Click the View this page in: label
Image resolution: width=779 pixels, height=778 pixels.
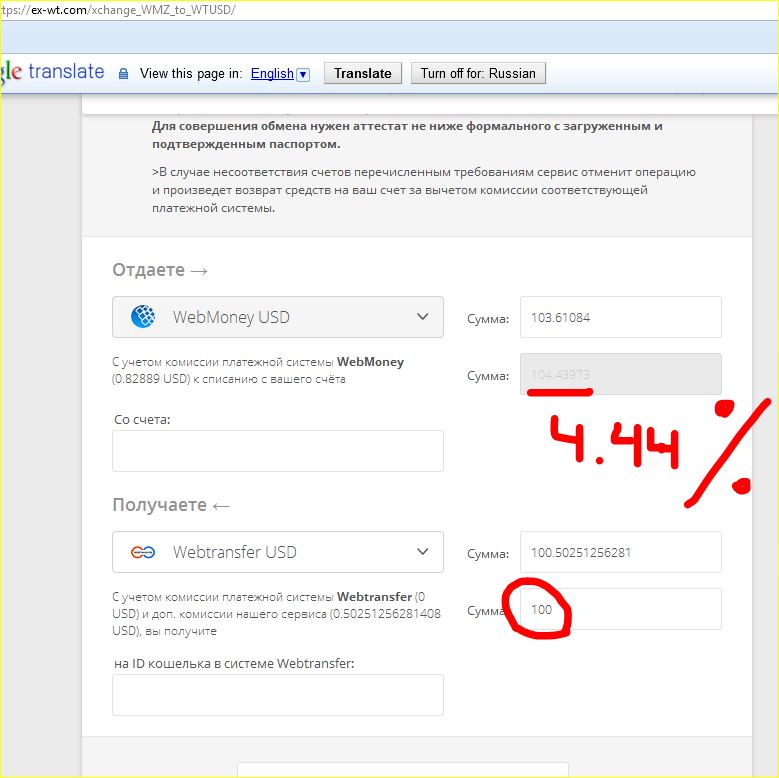coord(191,74)
